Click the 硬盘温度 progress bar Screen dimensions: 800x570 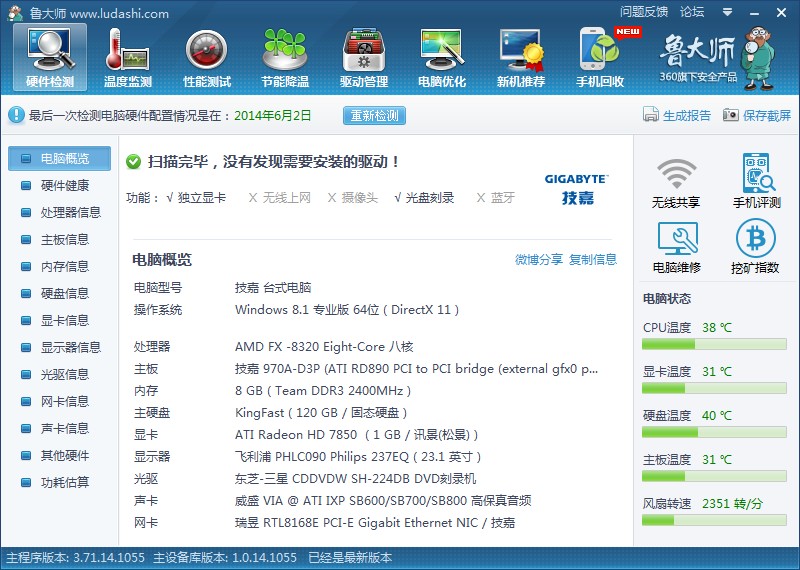[x=714, y=432]
